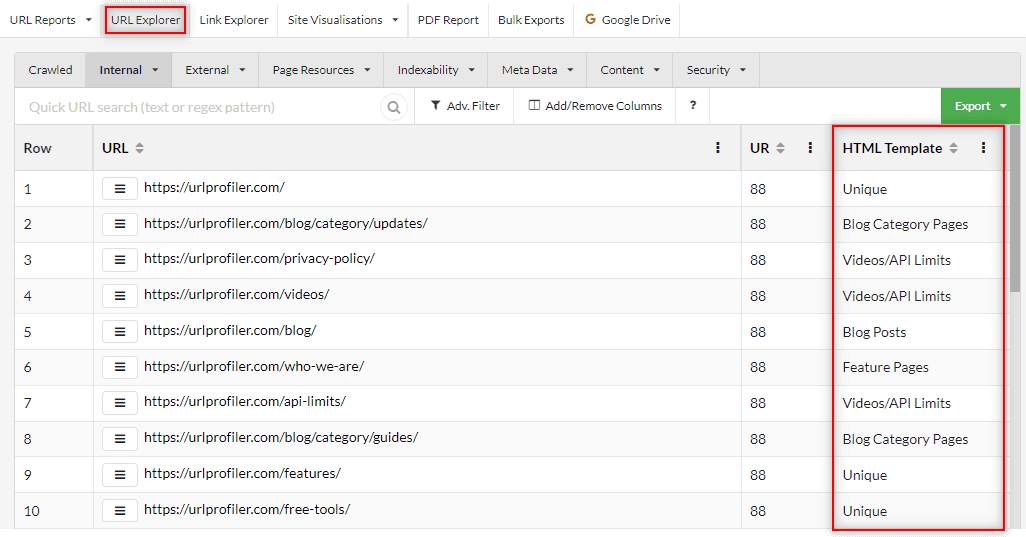Open Bulk Exports tab
Image resolution: width=1026 pixels, height=537 pixels.
tap(531, 20)
